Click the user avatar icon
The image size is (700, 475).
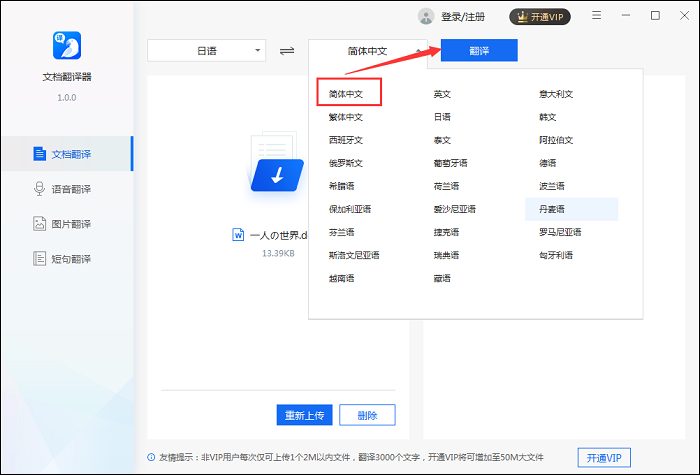(x=426, y=17)
